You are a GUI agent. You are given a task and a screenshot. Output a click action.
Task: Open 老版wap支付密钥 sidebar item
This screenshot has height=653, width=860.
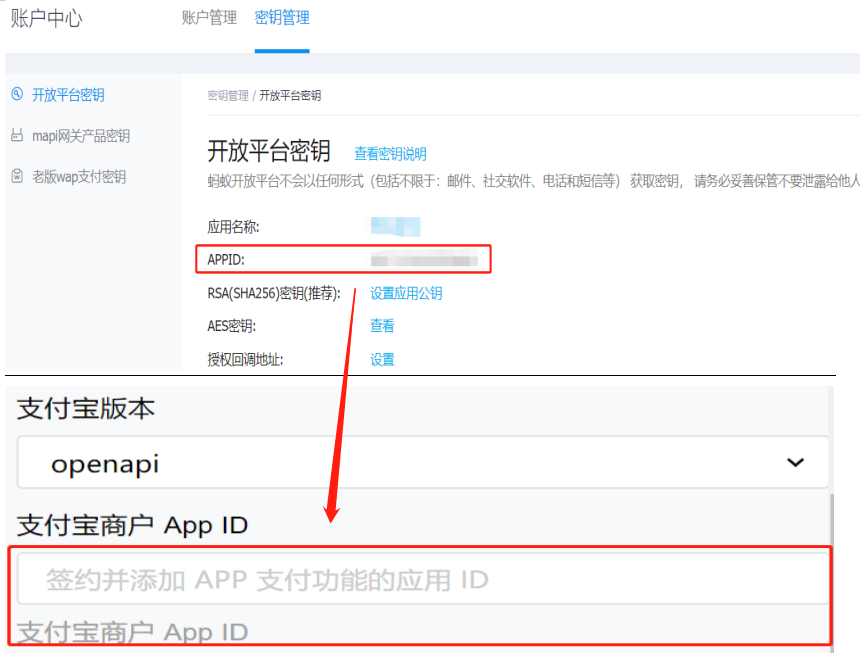pyautogui.click(x=79, y=177)
